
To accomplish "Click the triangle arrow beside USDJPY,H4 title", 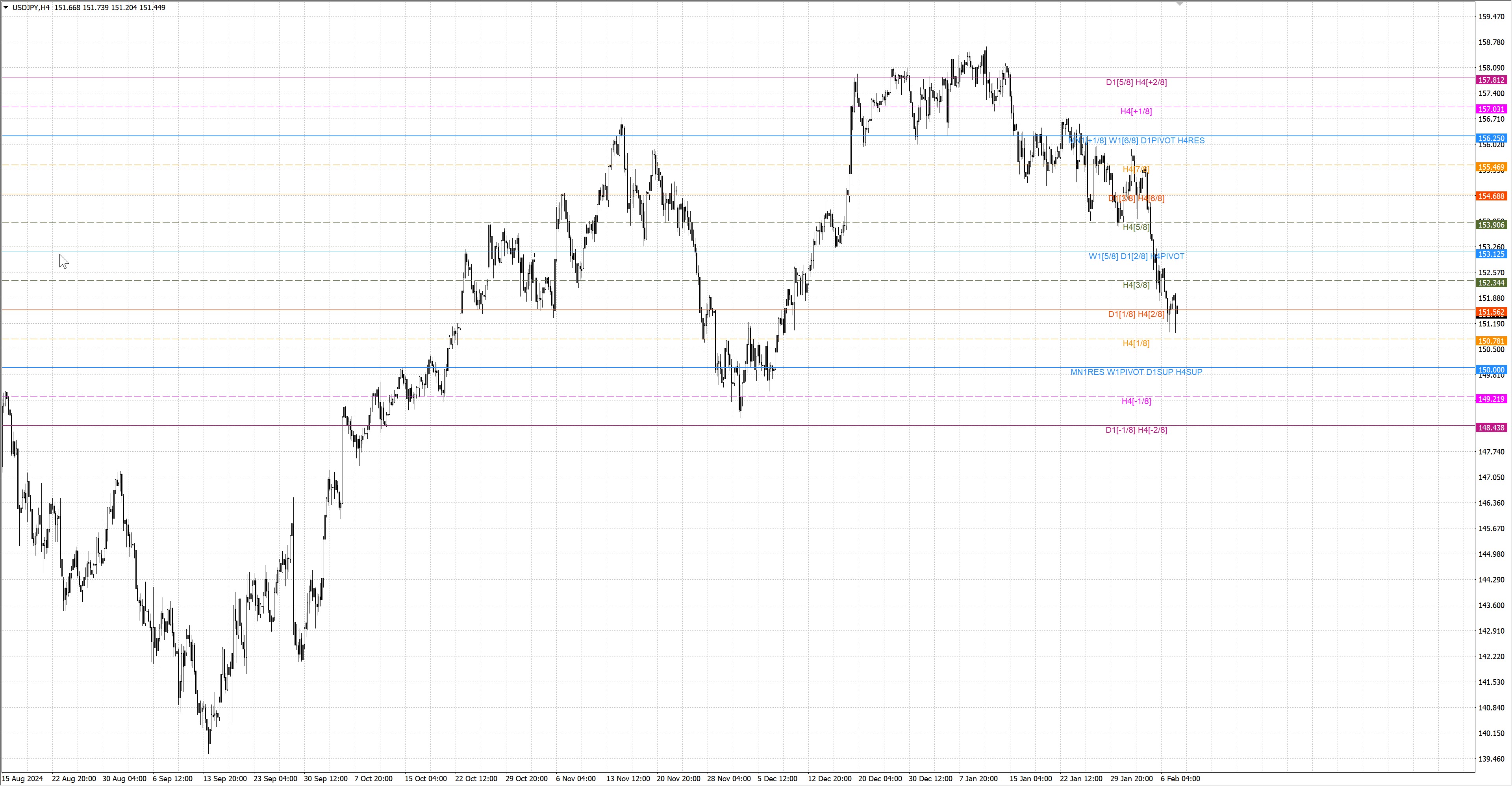I will pyautogui.click(x=6, y=7).
